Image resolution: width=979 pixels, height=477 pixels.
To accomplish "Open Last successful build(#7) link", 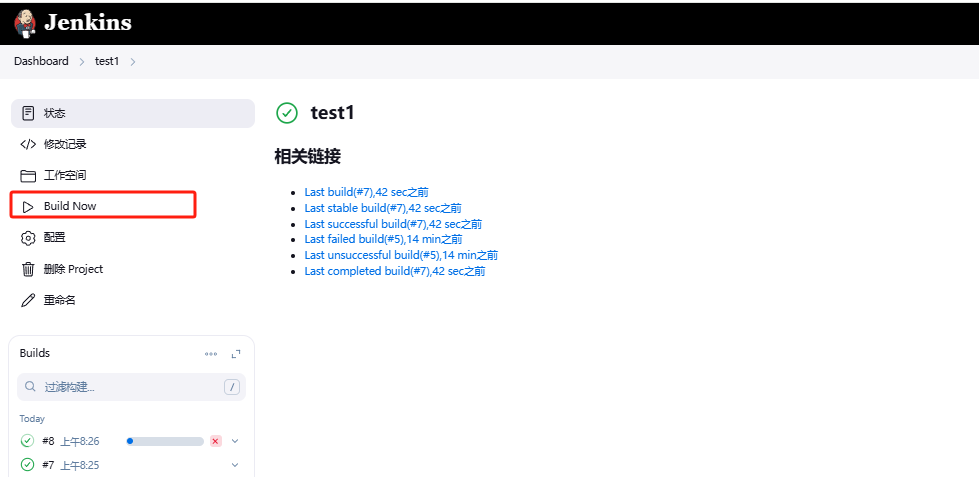I will click(393, 224).
